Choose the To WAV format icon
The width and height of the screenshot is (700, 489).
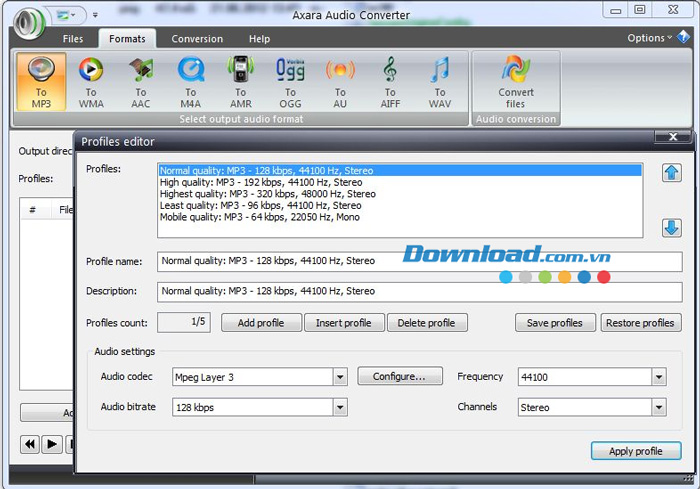point(440,81)
